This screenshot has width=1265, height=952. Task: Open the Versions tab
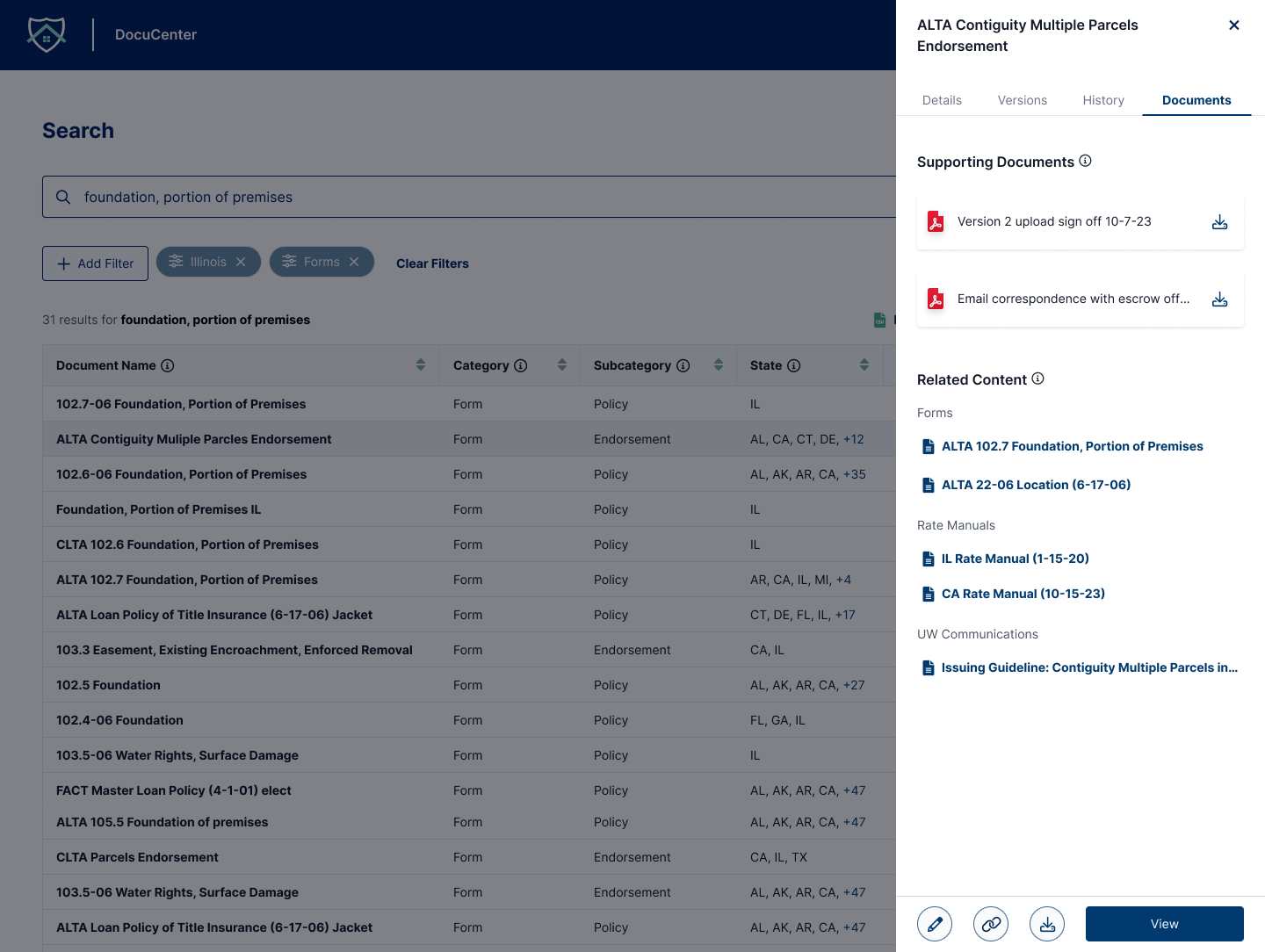(x=1023, y=100)
